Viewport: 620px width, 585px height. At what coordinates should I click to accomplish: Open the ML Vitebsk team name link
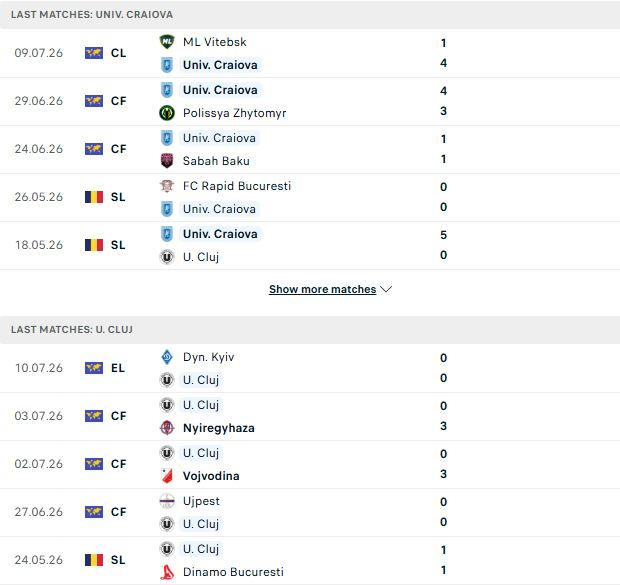tap(215, 42)
